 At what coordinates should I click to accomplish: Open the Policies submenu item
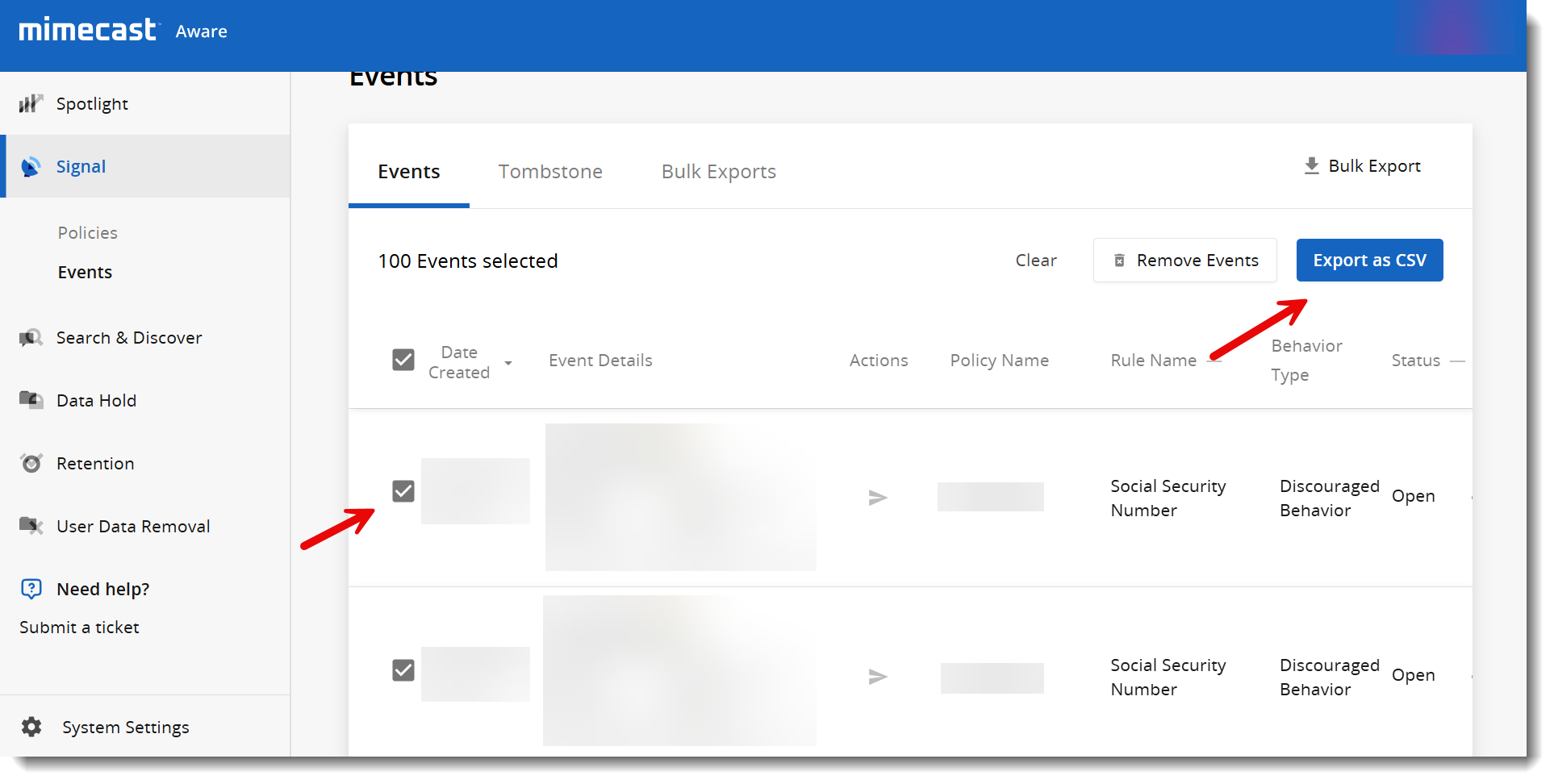(88, 233)
